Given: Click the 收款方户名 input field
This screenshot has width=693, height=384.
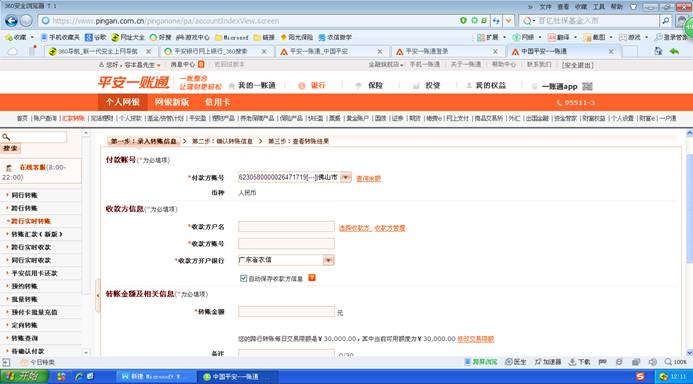Looking at the screenshot, I should pos(286,227).
